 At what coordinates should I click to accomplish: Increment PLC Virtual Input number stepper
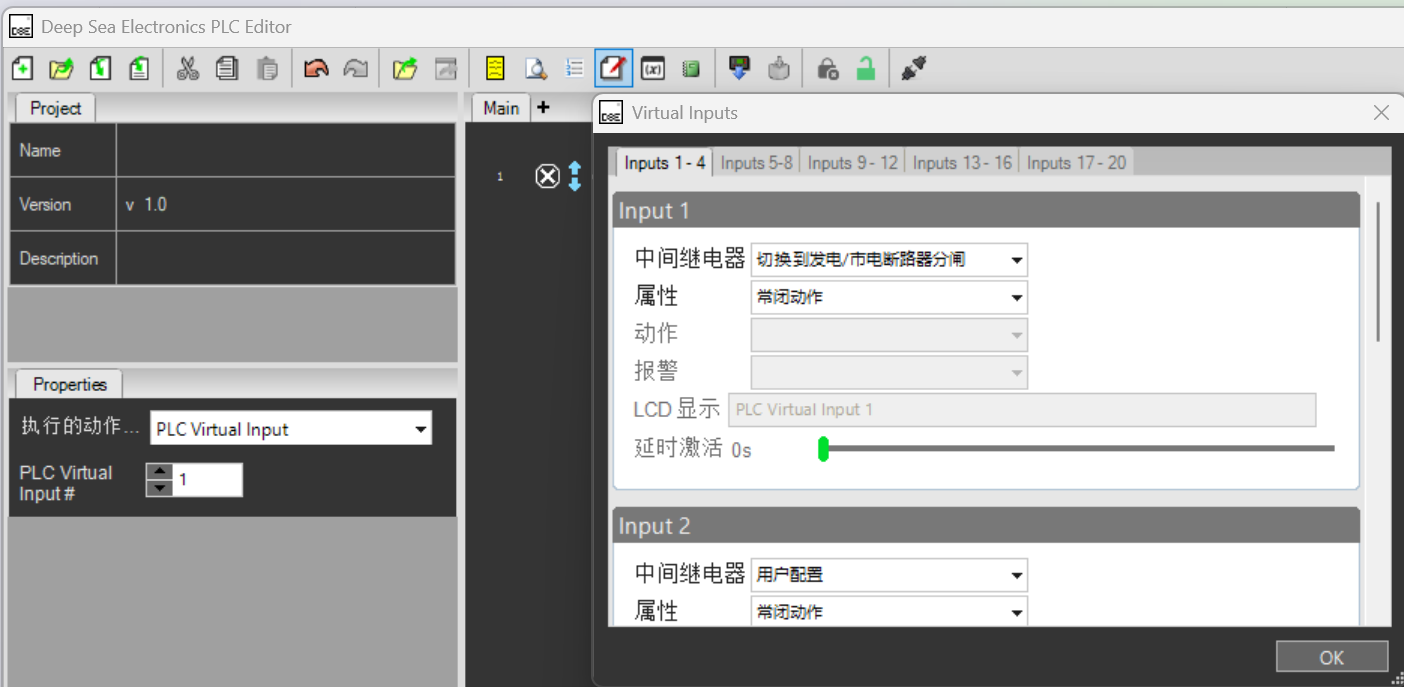click(159, 471)
